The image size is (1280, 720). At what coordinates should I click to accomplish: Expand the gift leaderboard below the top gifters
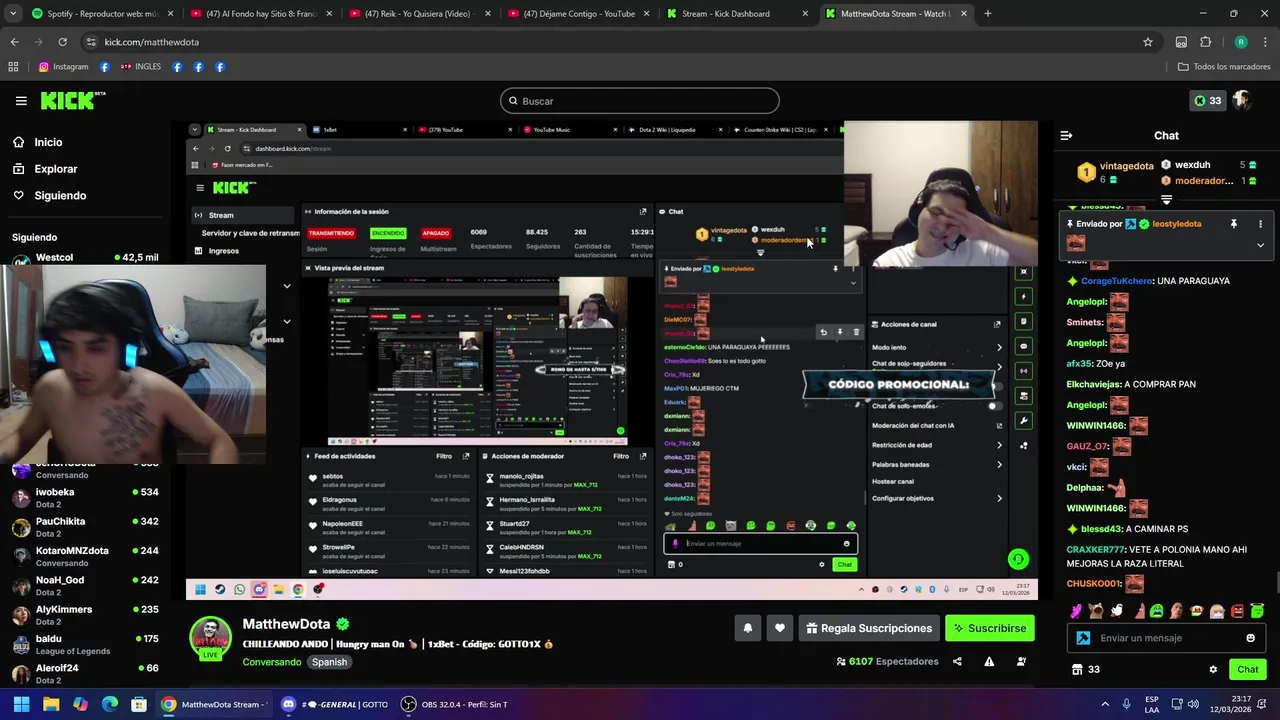click(1166, 199)
